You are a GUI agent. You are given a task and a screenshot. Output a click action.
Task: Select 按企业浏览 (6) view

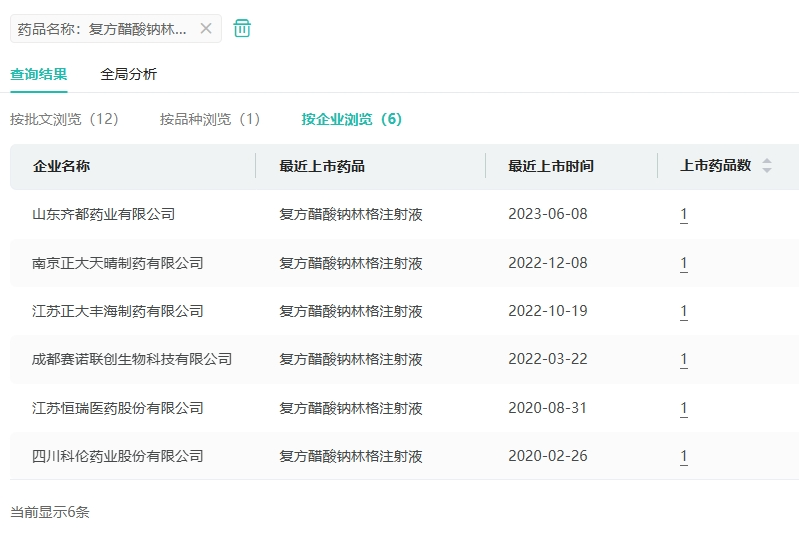coord(352,119)
